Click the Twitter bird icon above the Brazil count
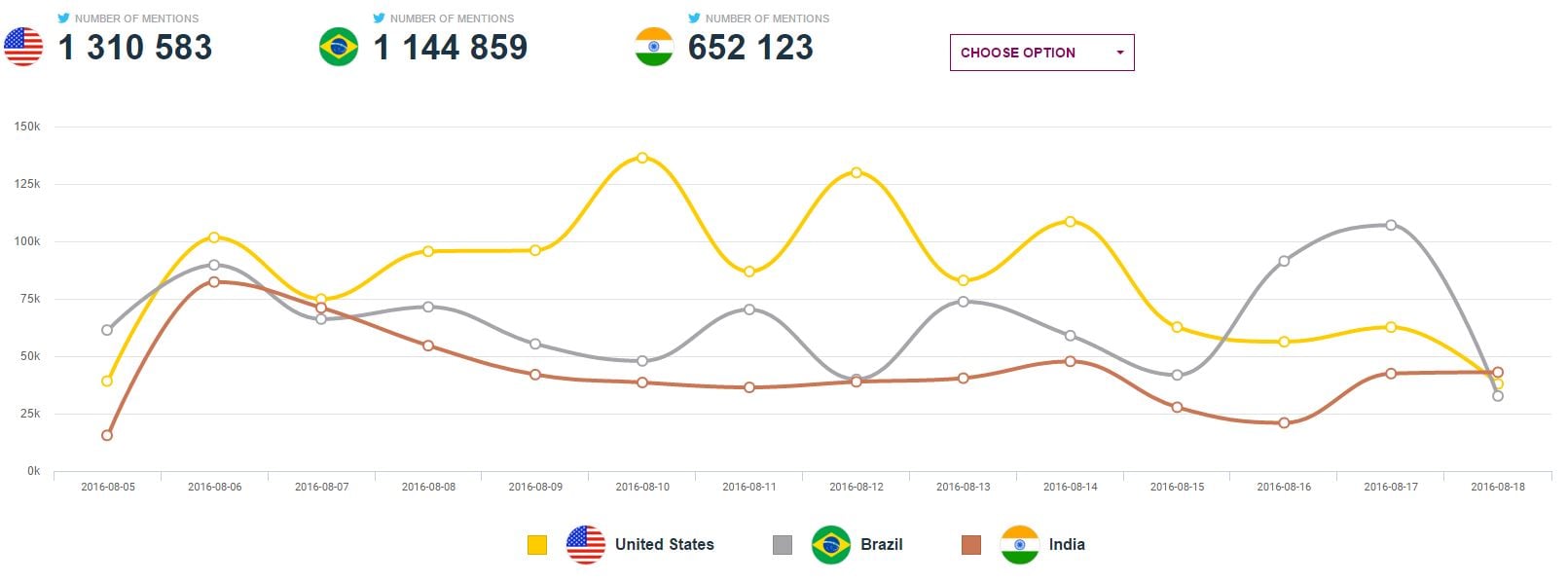 378,18
